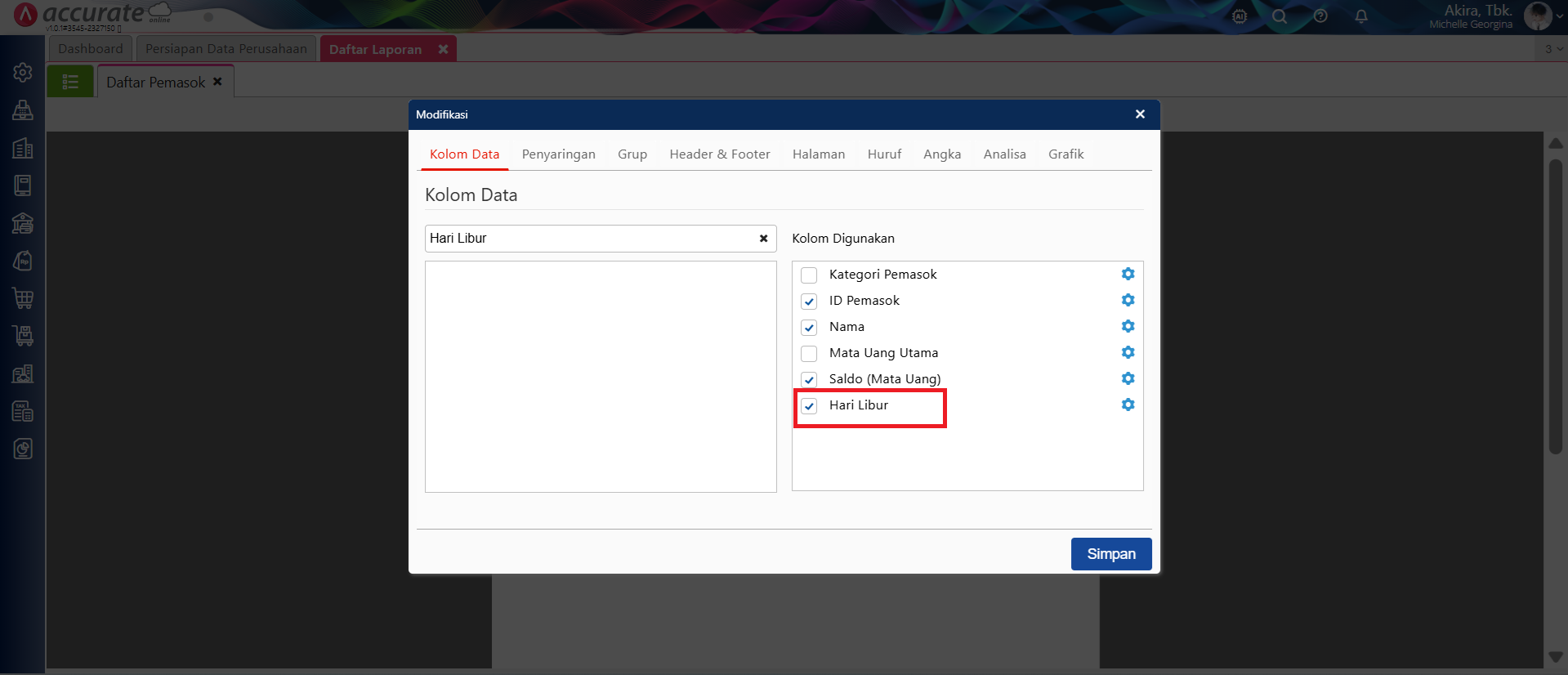Enable the Kategori Pemasok checkbox
This screenshot has height=675, width=1568.
(x=809, y=275)
